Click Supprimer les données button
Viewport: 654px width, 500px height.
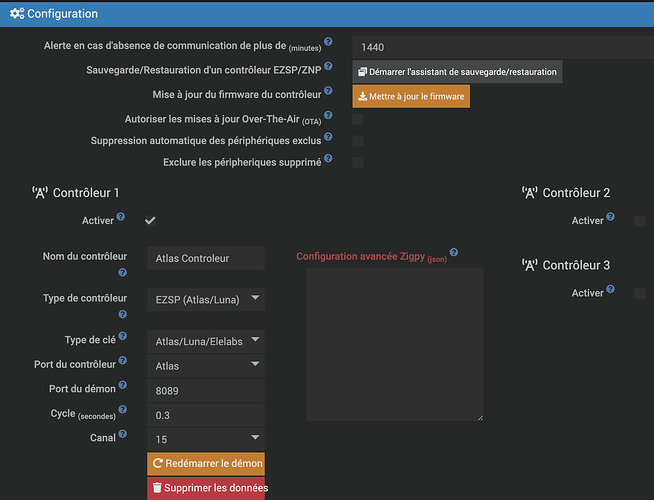208,488
